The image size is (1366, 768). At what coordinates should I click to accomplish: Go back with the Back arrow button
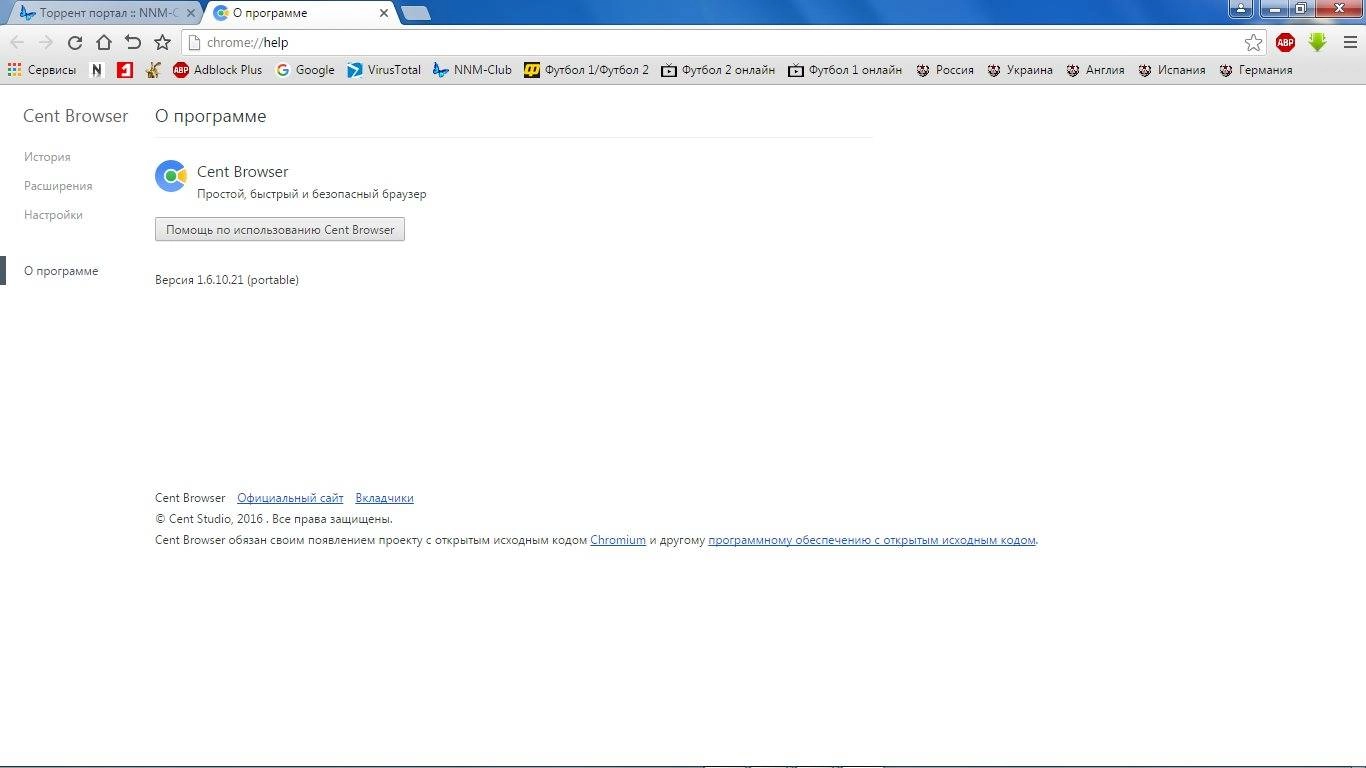click(x=17, y=42)
